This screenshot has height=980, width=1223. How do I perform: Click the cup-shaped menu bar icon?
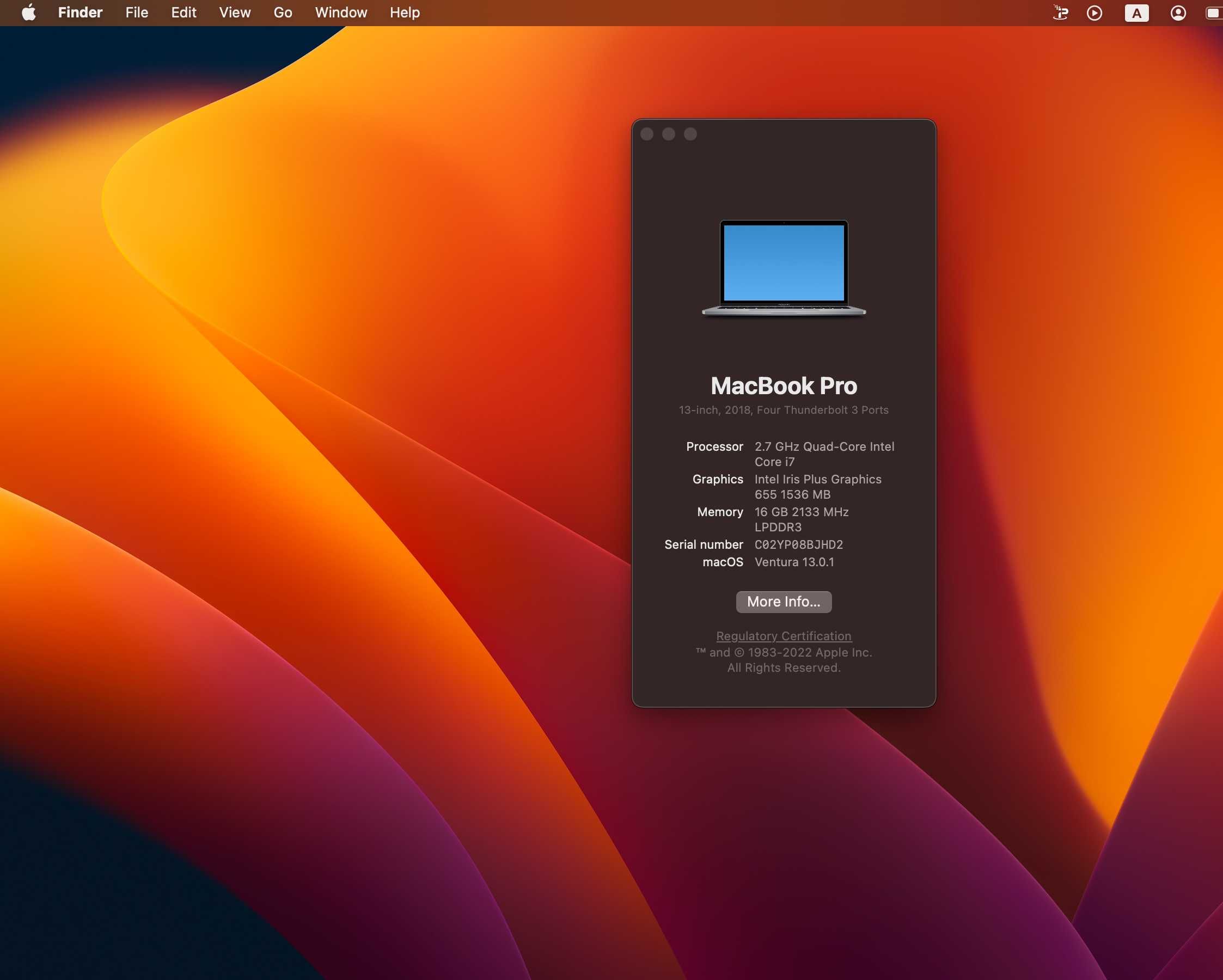(1060, 13)
